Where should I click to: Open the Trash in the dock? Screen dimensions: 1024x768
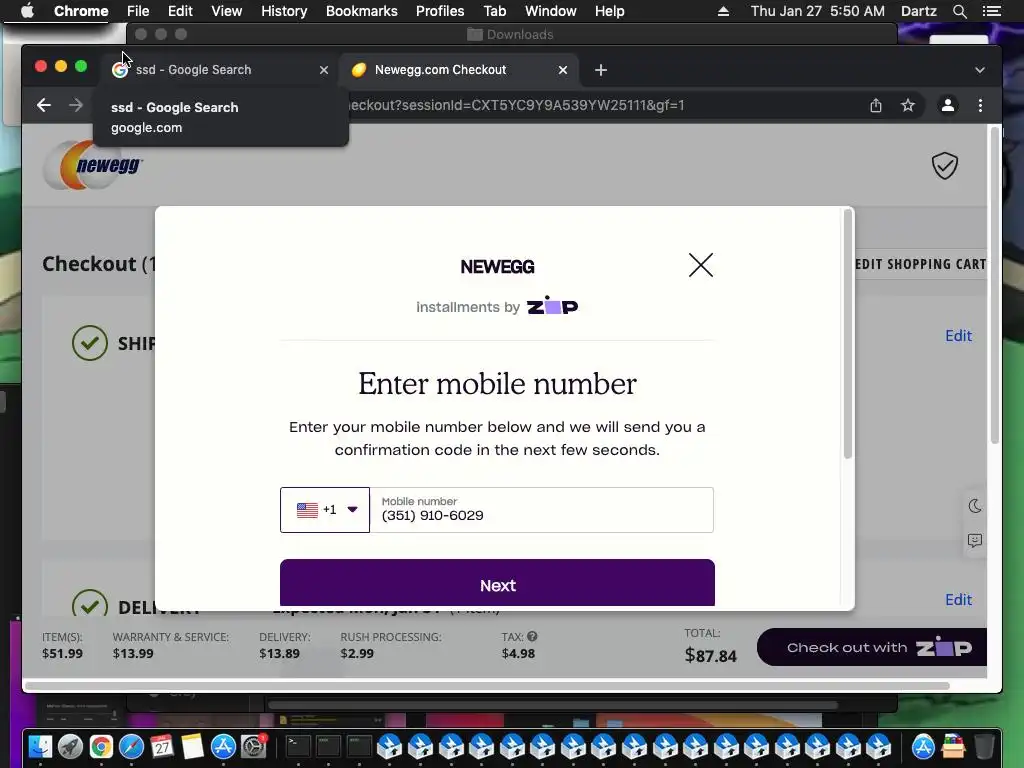(x=984, y=746)
